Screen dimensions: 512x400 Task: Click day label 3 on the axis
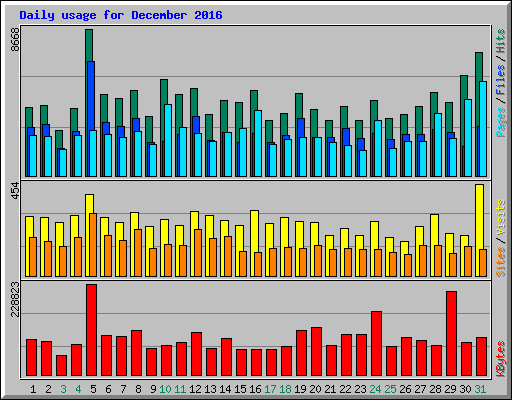[63, 389]
